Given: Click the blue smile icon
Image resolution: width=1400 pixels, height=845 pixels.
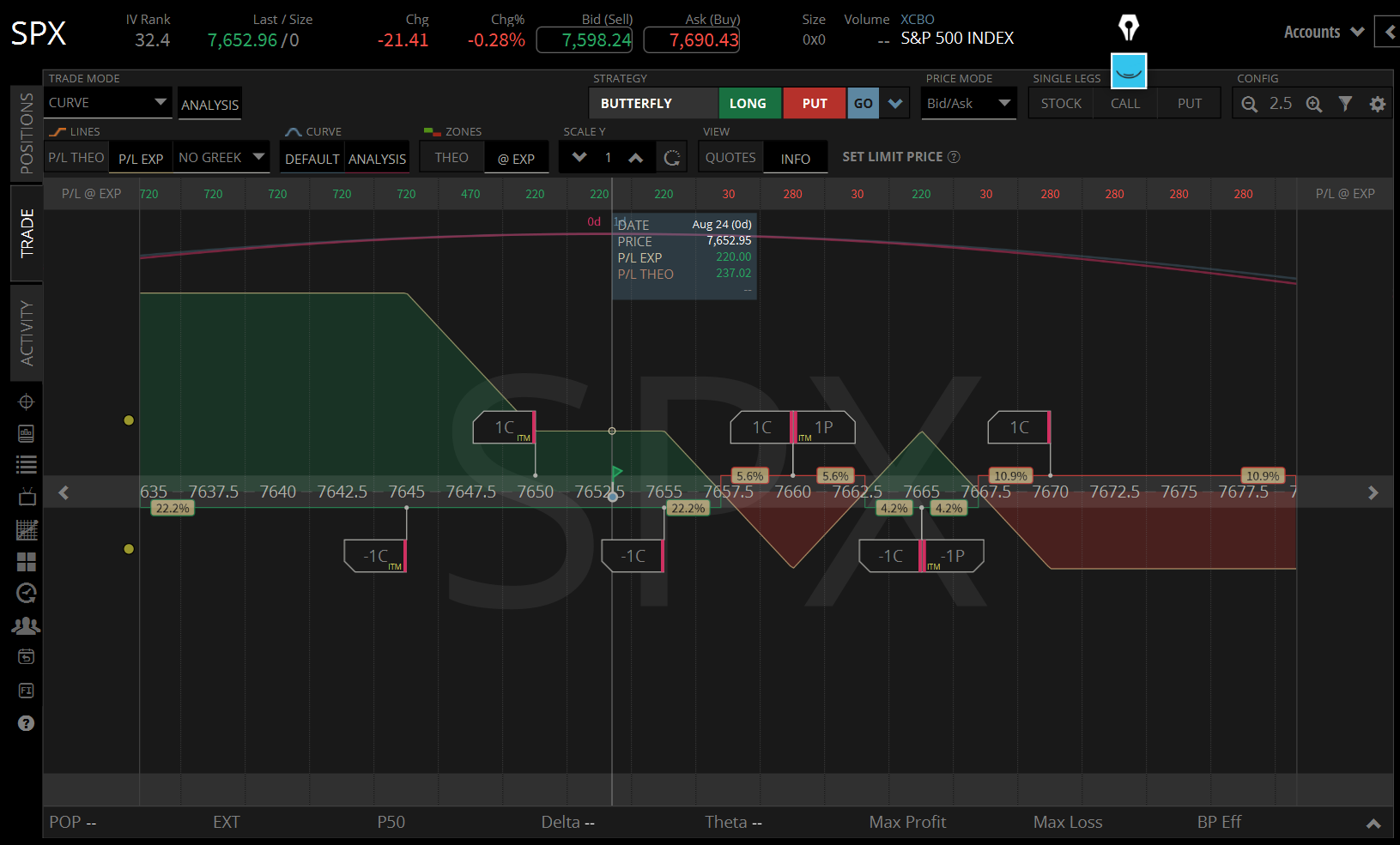Looking at the screenshot, I should click(x=1129, y=70).
